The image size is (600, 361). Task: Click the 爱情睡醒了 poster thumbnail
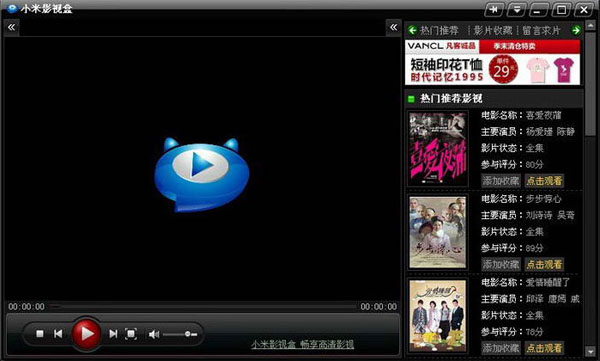click(x=438, y=316)
